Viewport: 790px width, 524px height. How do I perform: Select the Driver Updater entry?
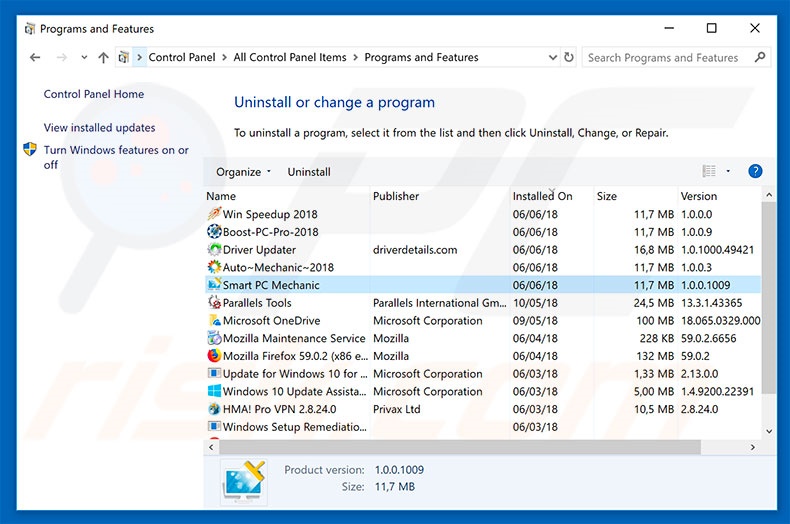click(x=483, y=249)
